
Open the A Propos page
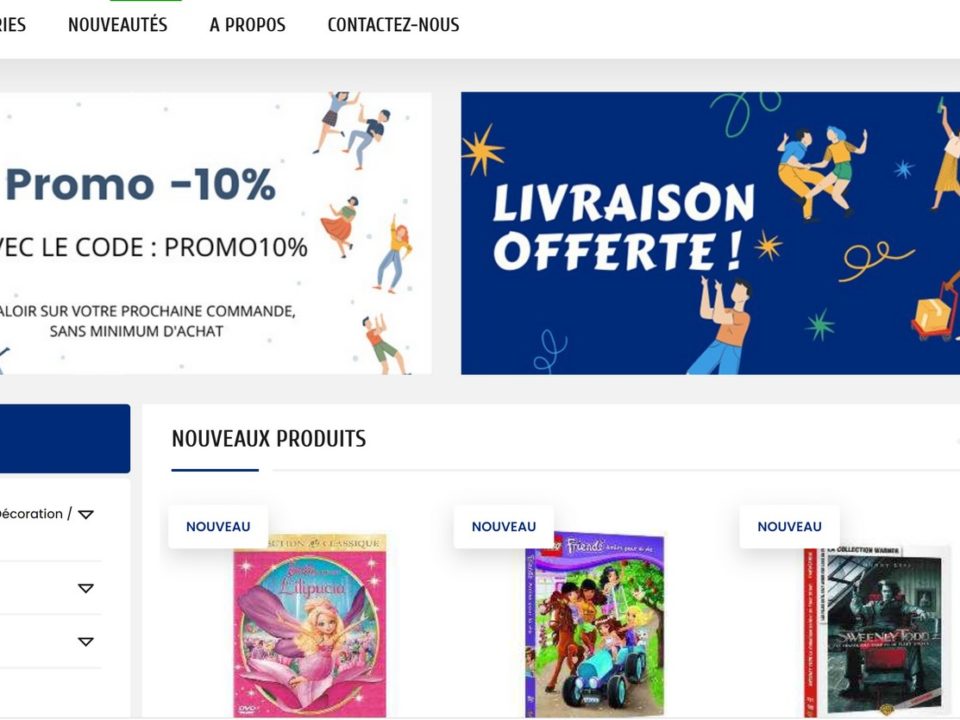click(x=247, y=24)
